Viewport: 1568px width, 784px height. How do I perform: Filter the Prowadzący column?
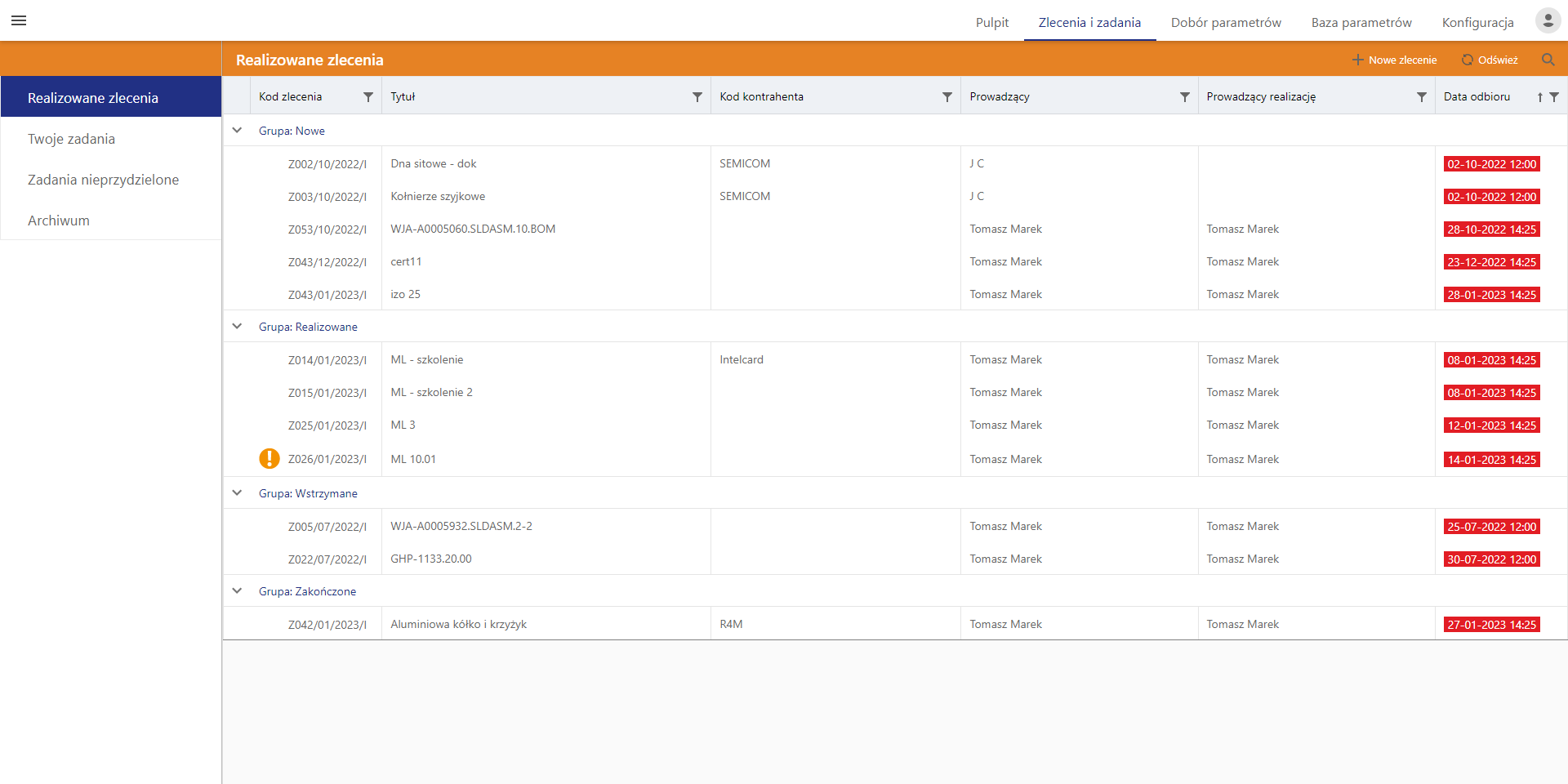pos(1184,97)
